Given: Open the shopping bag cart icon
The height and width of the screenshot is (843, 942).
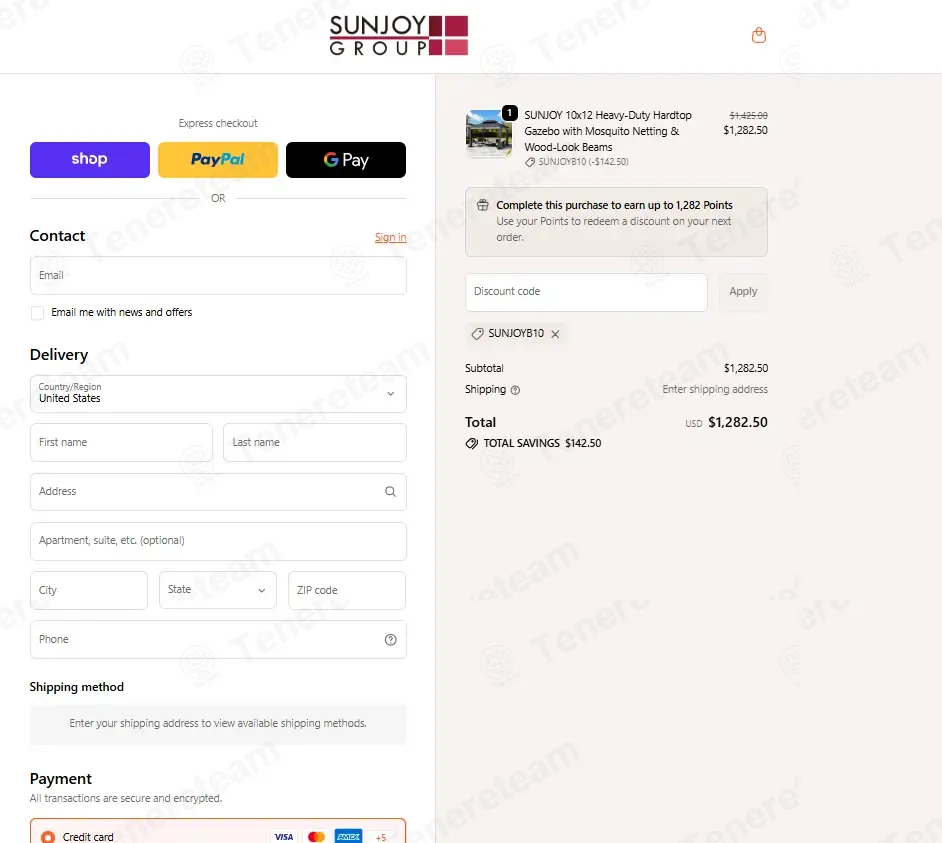Looking at the screenshot, I should coord(759,35).
